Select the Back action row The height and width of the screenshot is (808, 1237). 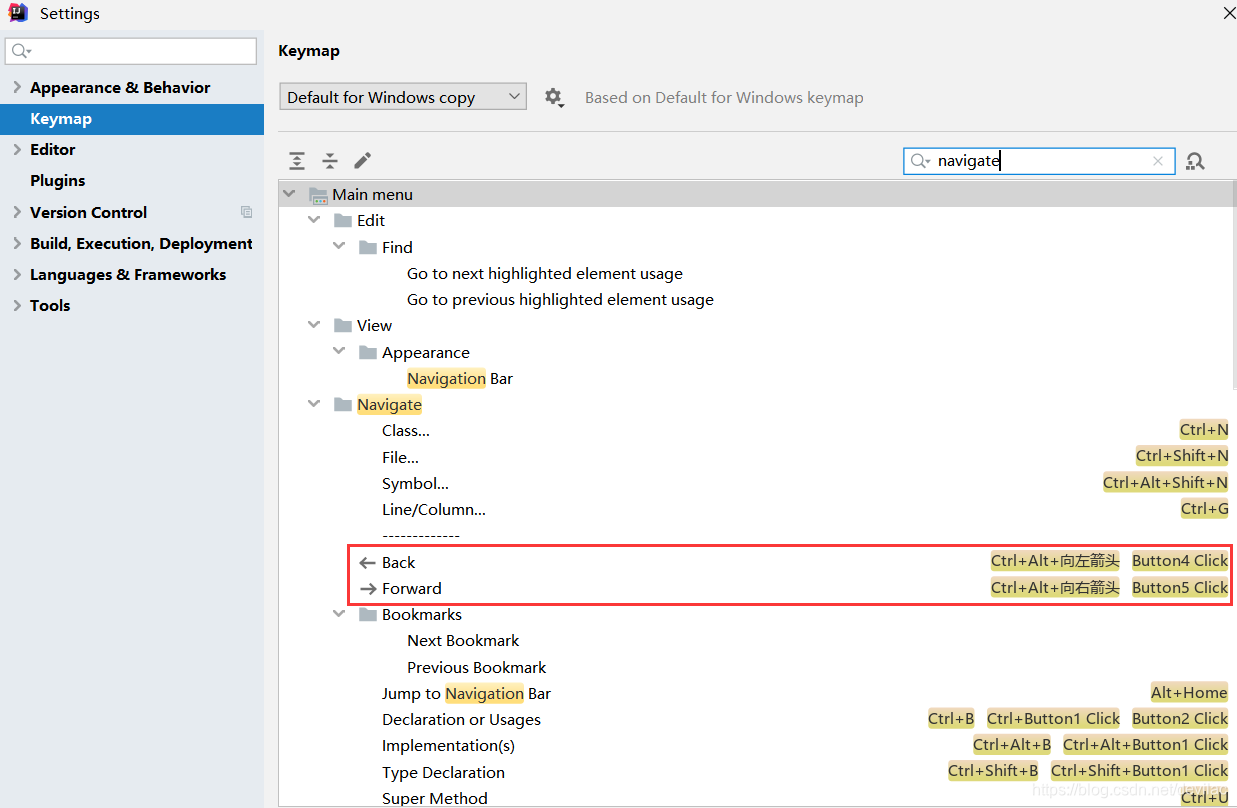pos(755,562)
